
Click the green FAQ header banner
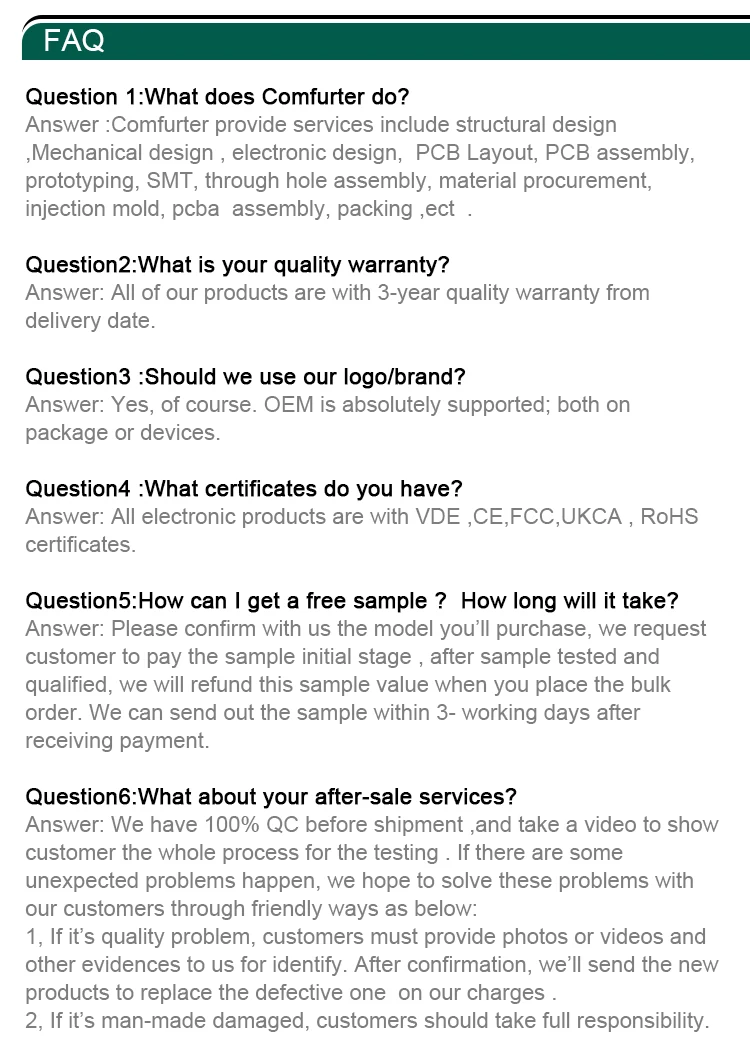pyautogui.click(x=386, y=40)
